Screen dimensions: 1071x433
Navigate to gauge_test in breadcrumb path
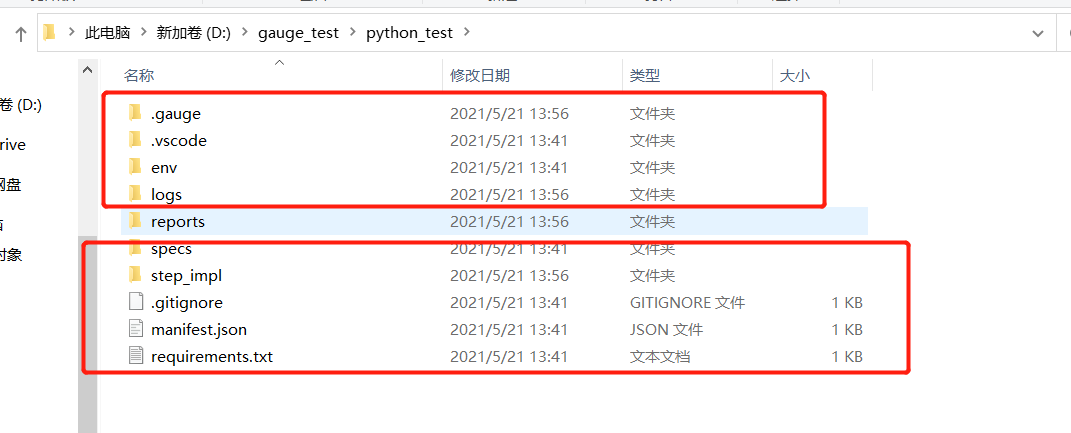(299, 34)
